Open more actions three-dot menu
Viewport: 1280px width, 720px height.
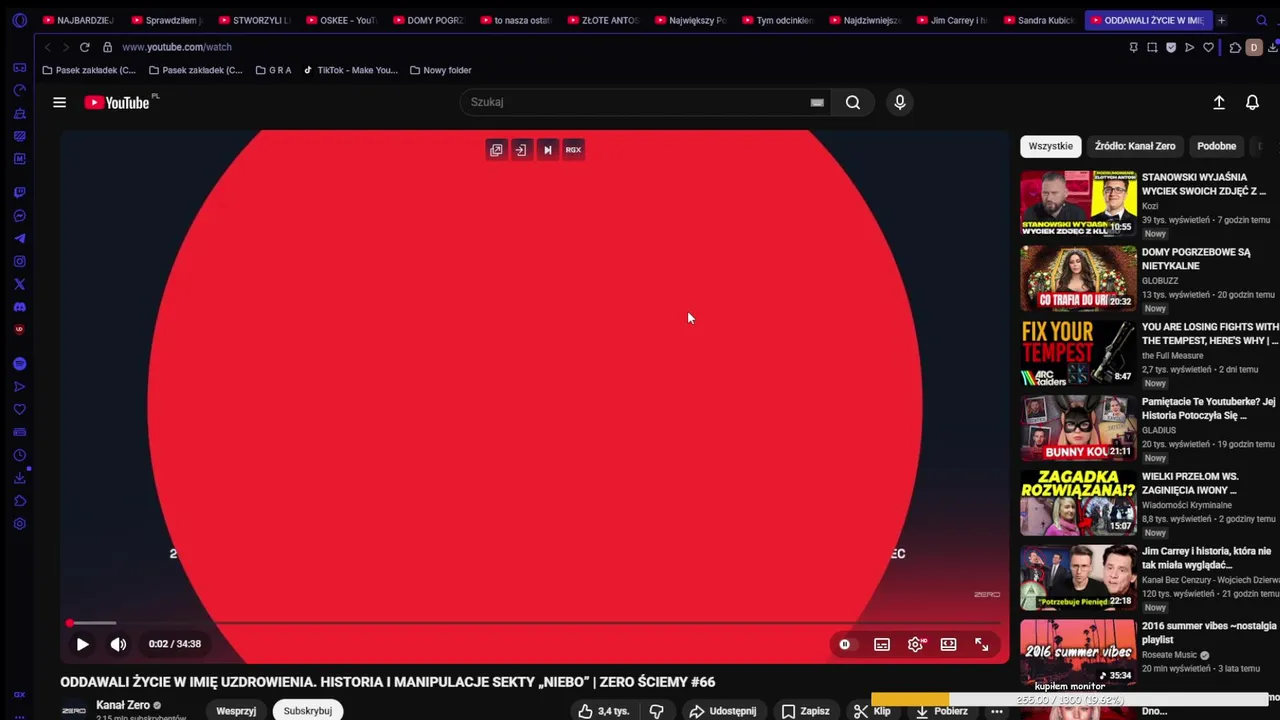(x=996, y=711)
